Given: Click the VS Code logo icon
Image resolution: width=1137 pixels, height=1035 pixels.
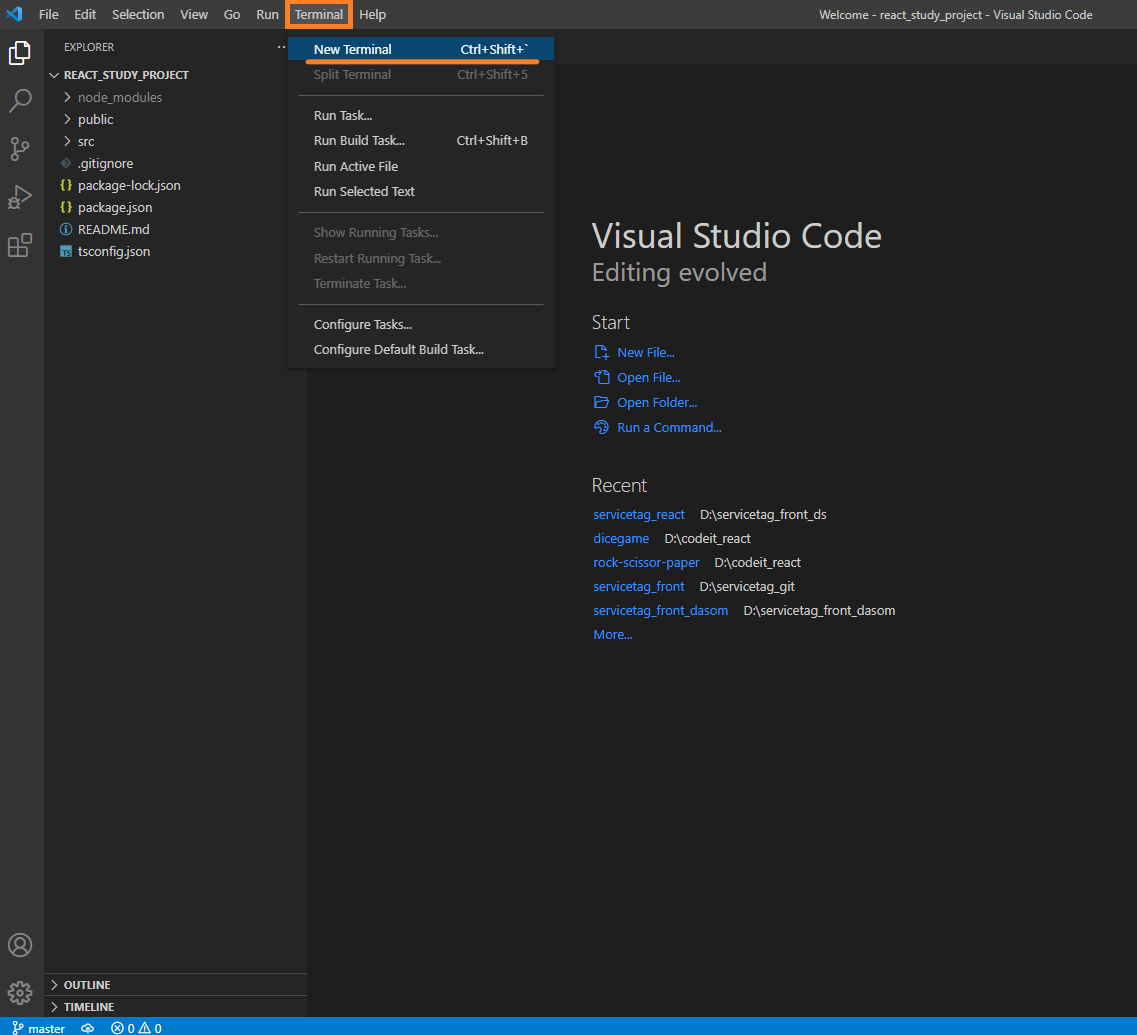Looking at the screenshot, I should pyautogui.click(x=15, y=14).
